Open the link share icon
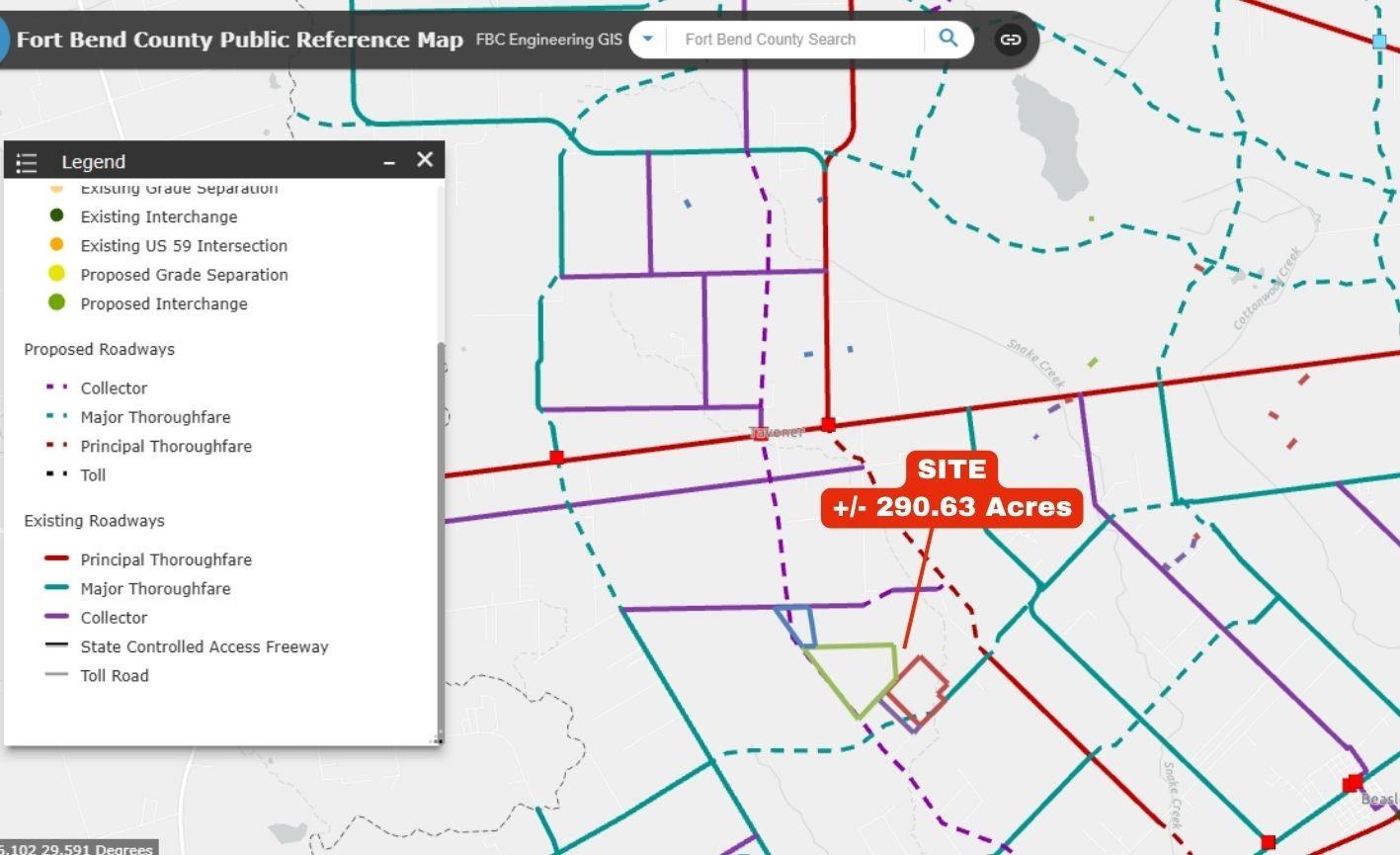 (1010, 40)
